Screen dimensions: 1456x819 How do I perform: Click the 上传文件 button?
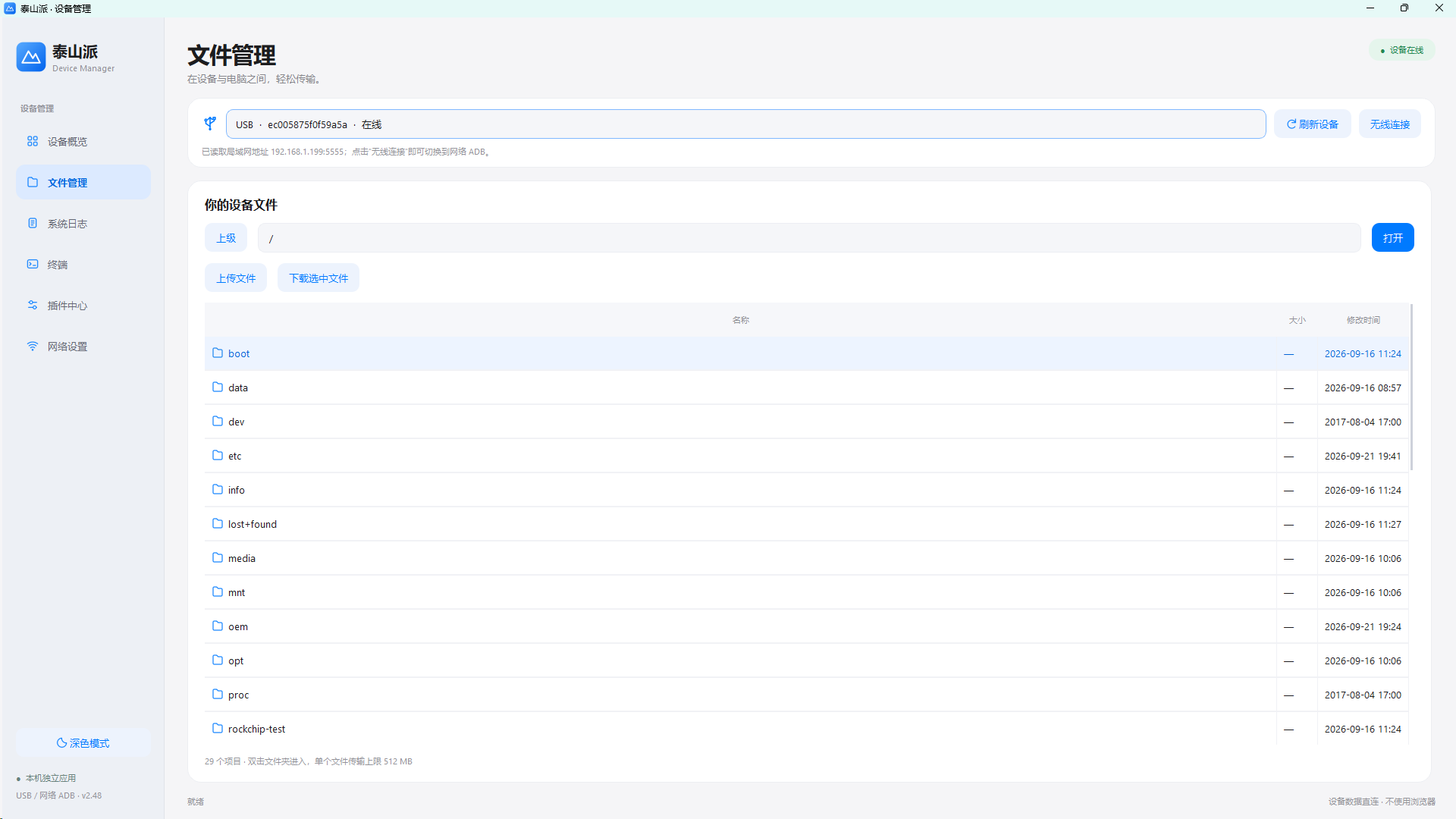236,278
